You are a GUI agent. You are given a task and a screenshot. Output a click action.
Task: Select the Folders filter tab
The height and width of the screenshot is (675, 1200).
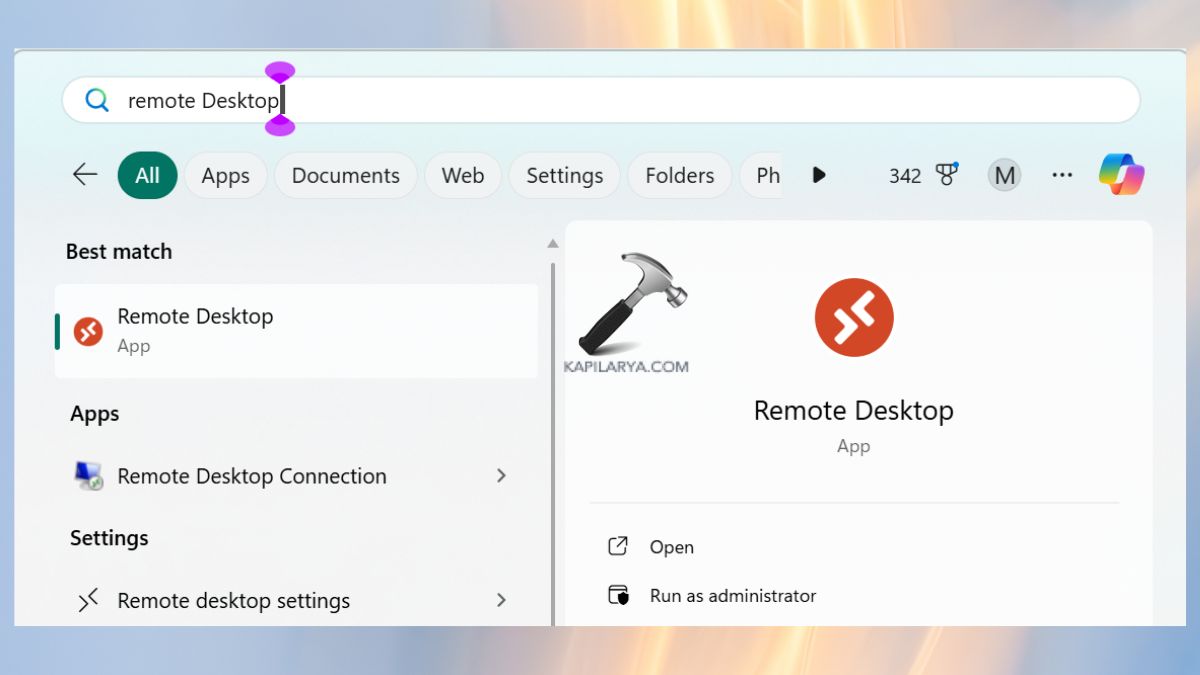pos(679,175)
